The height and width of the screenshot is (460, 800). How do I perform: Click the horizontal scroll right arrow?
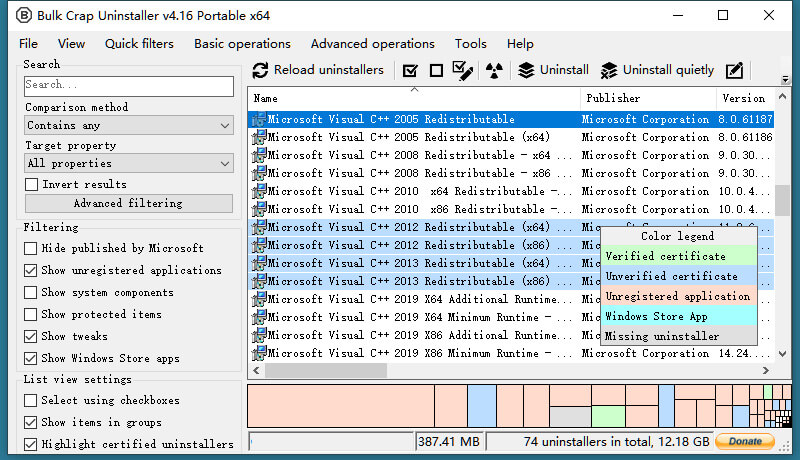[765, 371]
